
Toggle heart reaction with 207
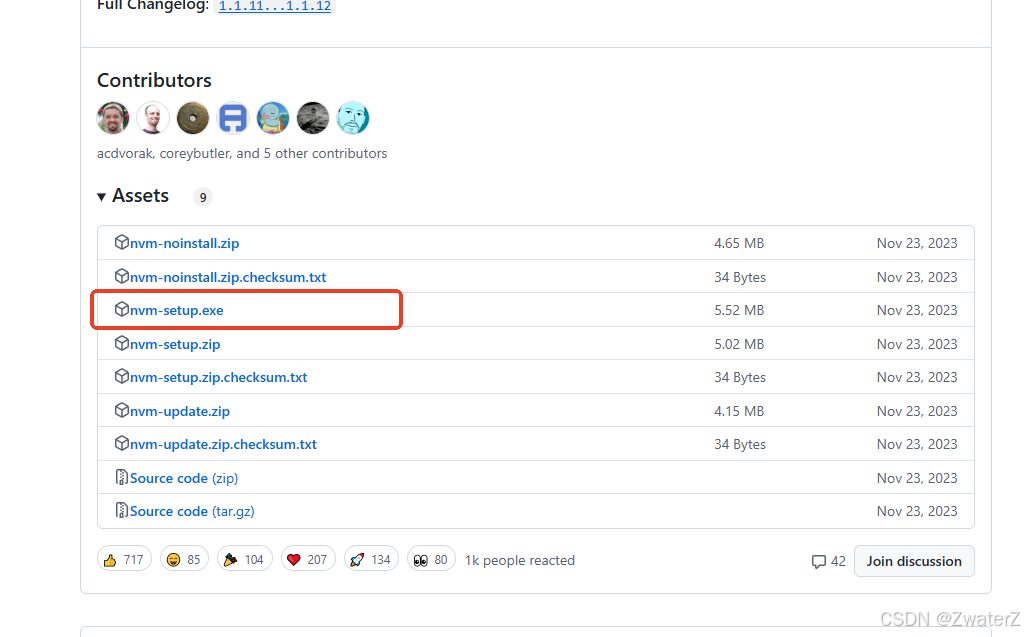(x=308, y=560)
